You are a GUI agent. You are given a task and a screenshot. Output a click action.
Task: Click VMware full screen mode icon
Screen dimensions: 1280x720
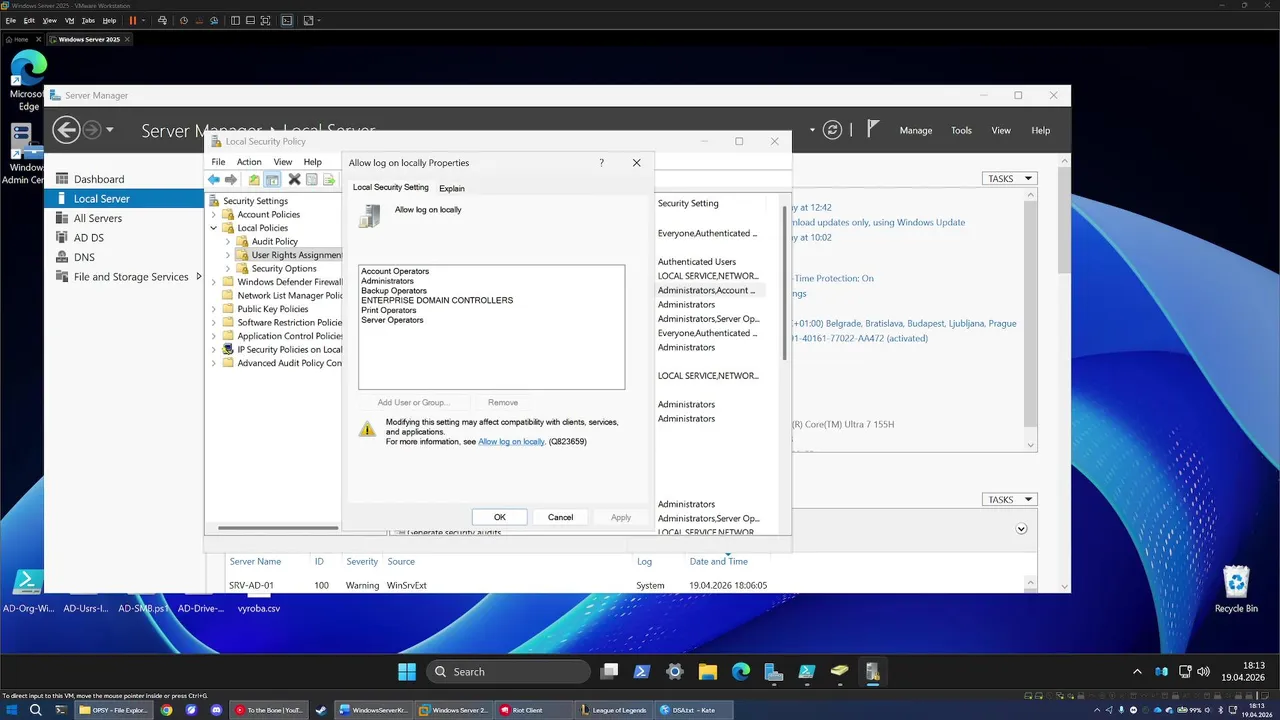click(x=265, y=20)
